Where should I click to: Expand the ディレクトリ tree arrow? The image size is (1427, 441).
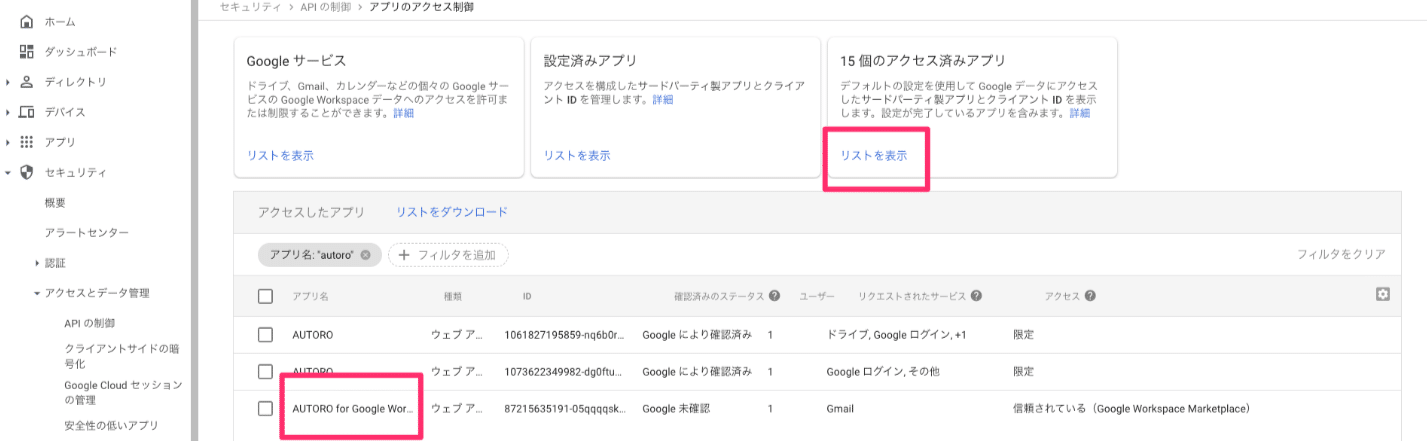tap(8, 82)
